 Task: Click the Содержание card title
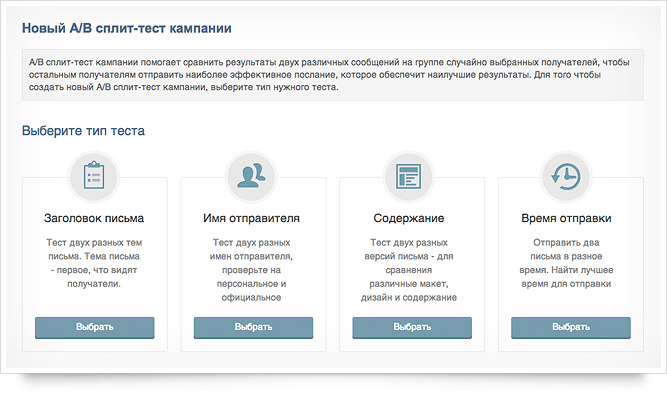[409, 218]
